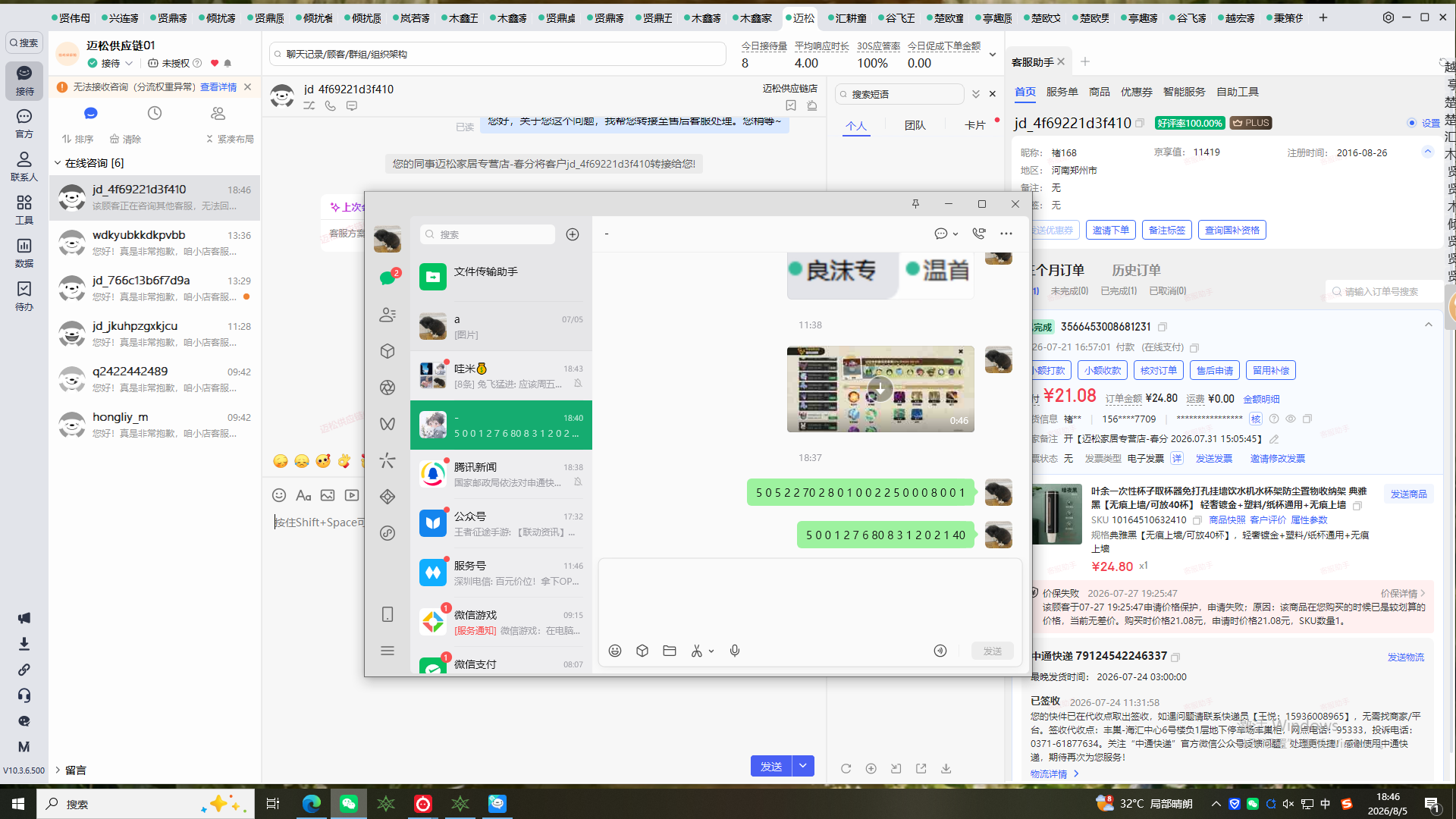
Task: Show hidden system tray icons
Action: click(1216, 804)
